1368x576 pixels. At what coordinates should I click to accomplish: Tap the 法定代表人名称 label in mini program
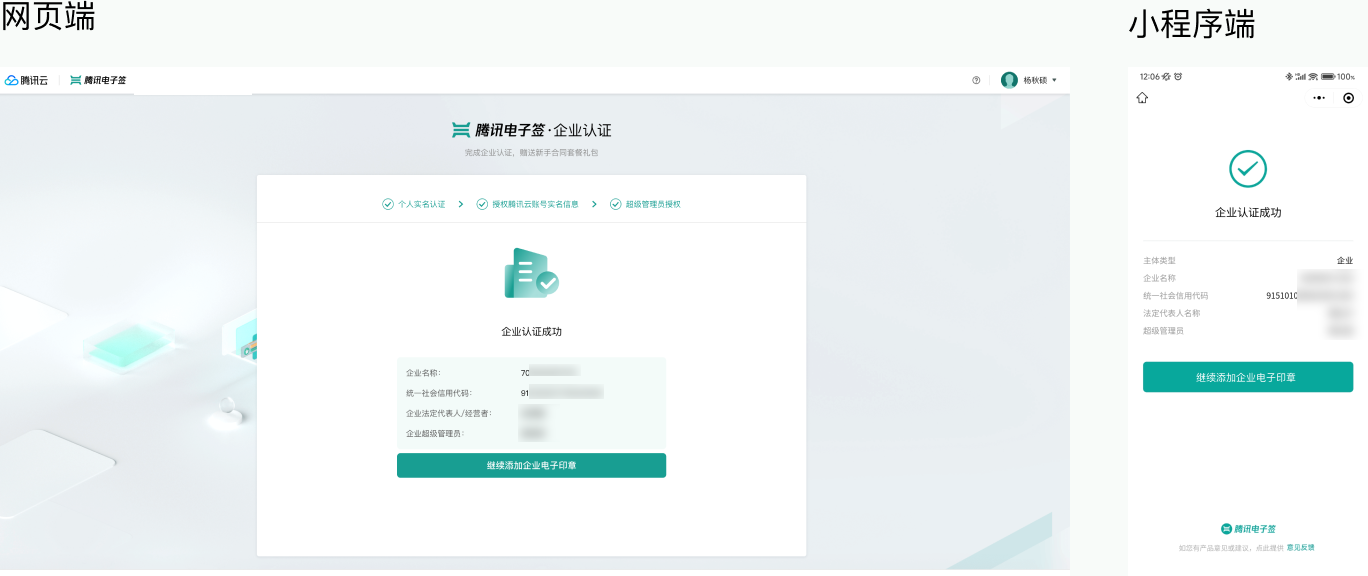1171,313
